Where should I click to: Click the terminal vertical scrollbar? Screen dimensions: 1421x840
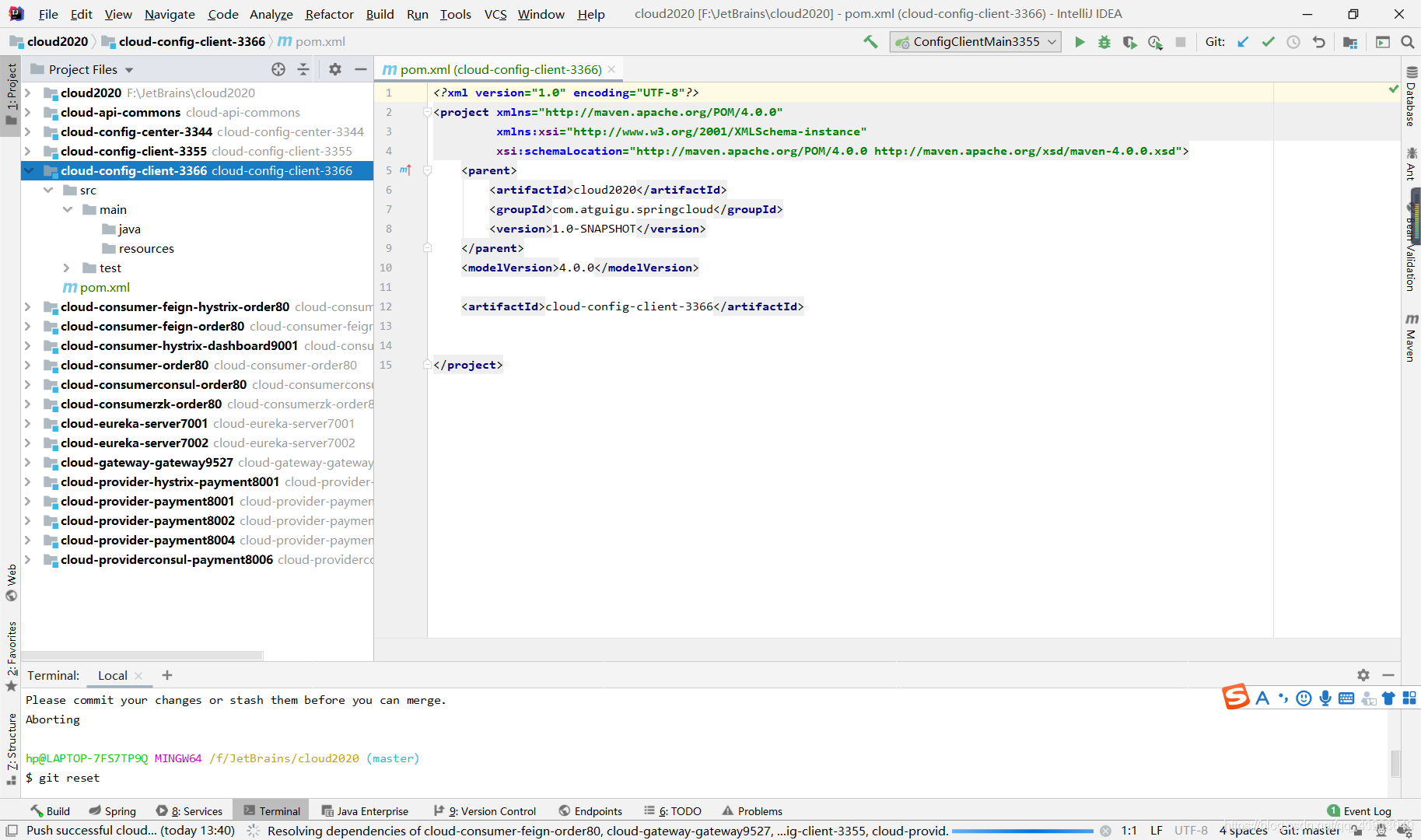tap(1395, 763)
